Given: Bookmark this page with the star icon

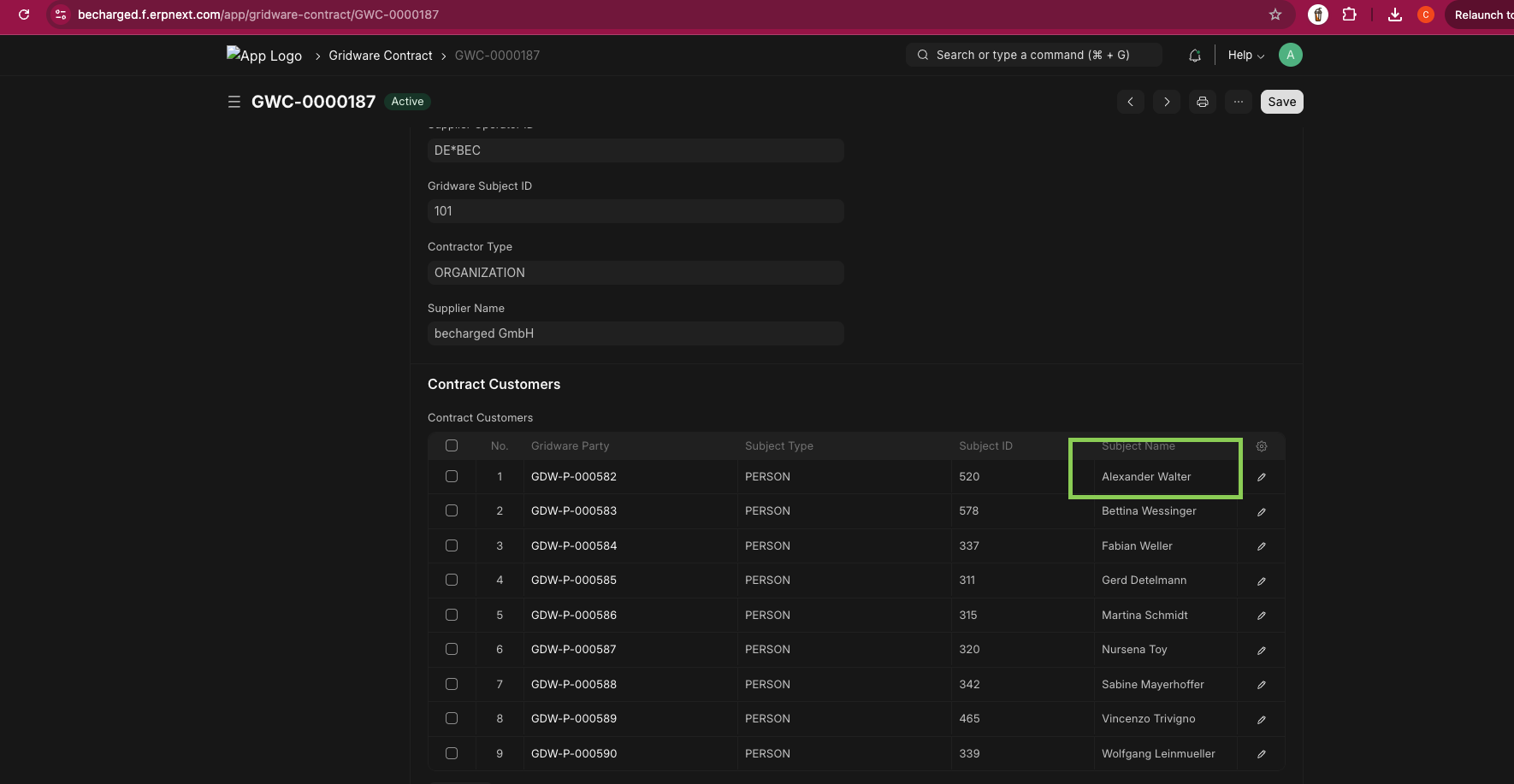Looking at the screenshot, I should click(x=1275, y=15).
